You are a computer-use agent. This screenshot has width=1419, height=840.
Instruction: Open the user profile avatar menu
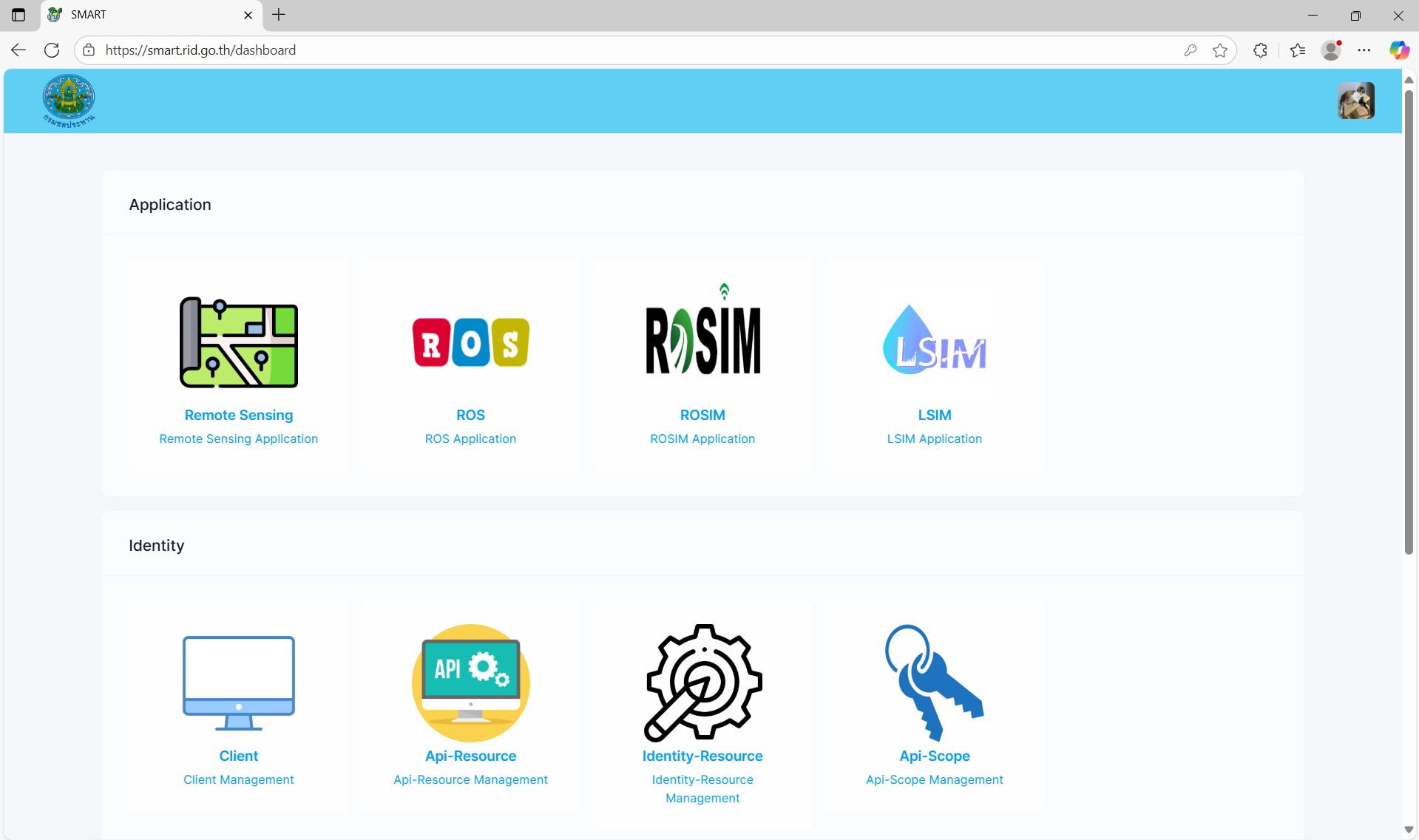(1355, 101)
